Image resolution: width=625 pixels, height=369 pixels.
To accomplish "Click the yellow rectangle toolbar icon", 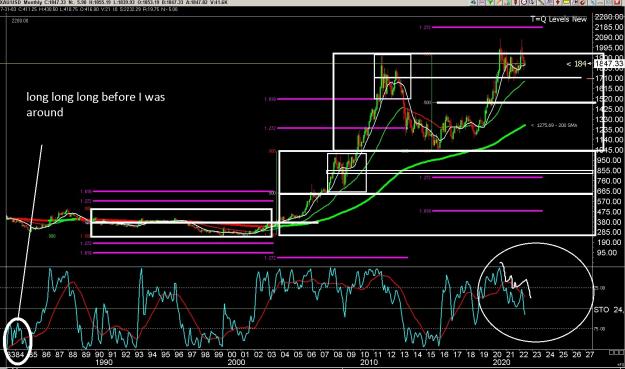I will [566, 2].
